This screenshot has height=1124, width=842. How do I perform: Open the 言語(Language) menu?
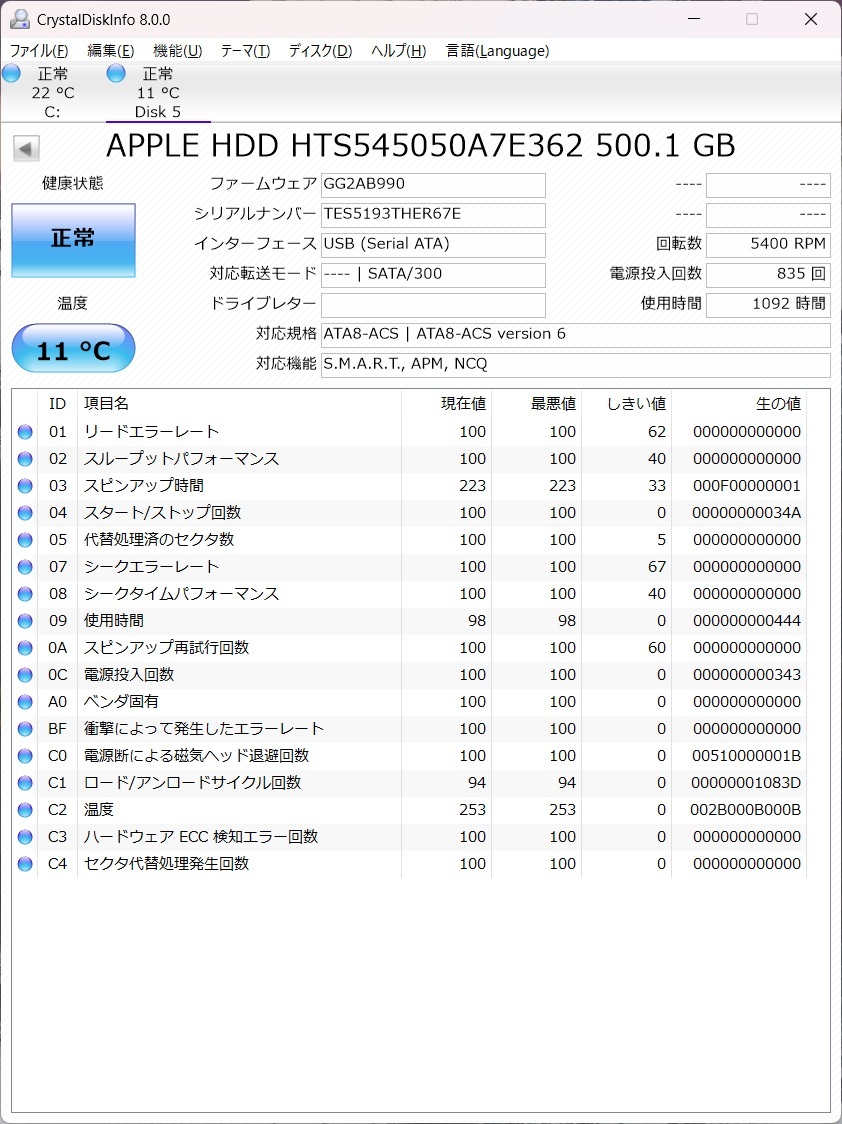click(x=497, y=51)
